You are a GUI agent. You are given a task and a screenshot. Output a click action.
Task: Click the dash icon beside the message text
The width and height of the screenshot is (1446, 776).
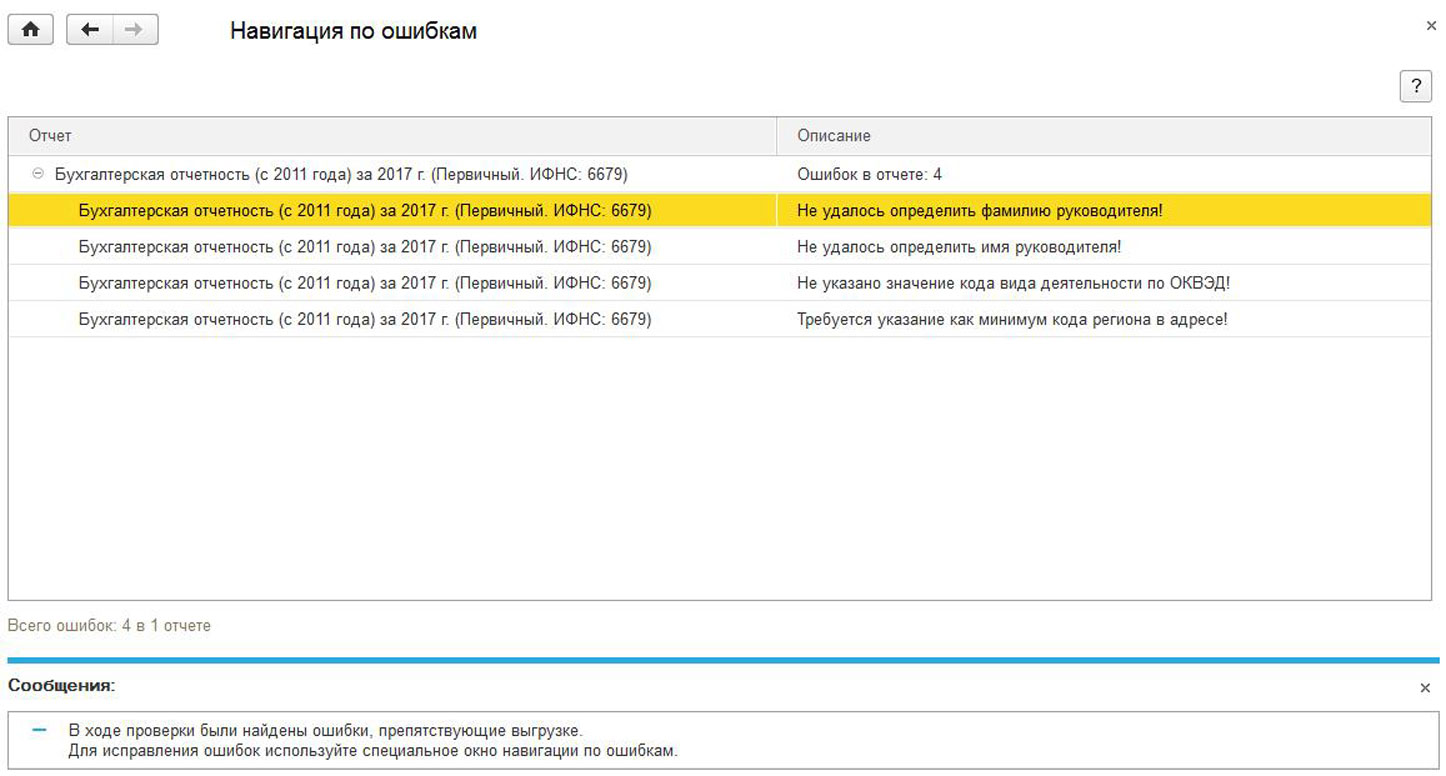(40, 731)
